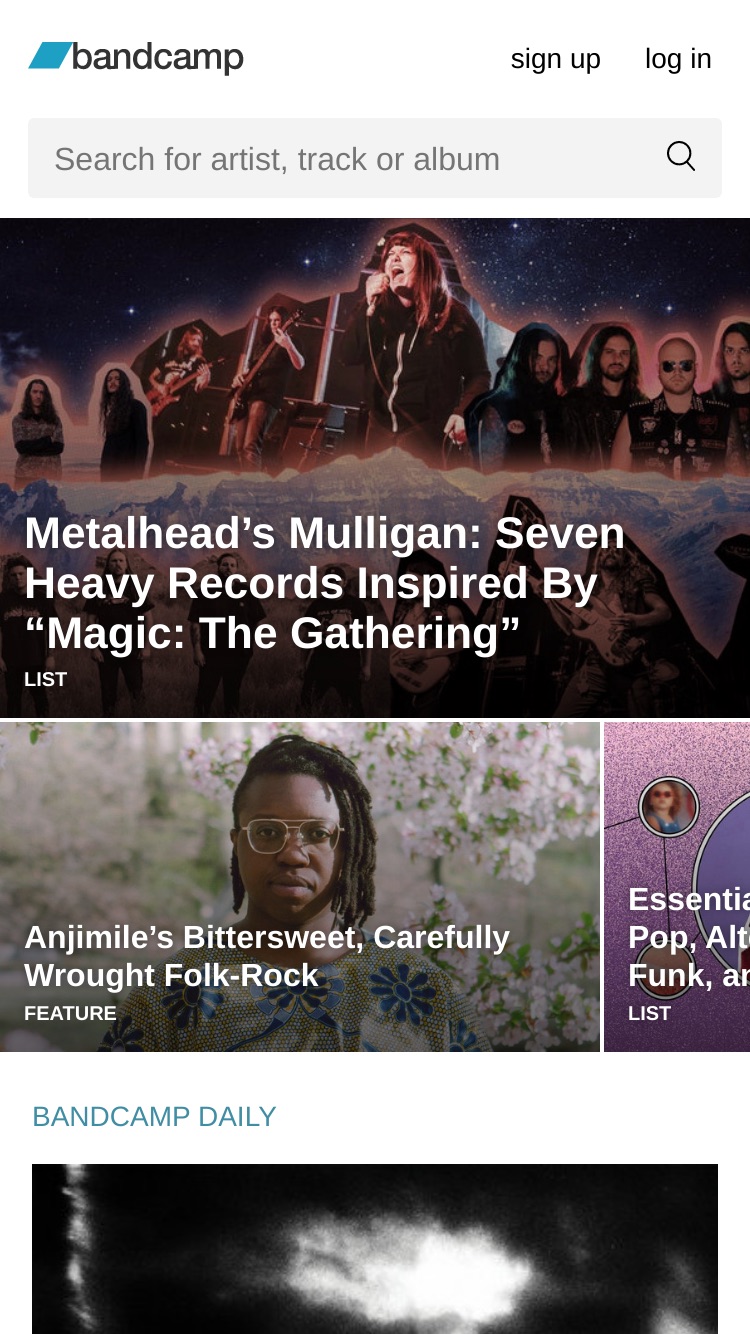Image resolution: width=750 pixels, height=1334 pixels.
Task: Select the red-haired circular avatar on purple card
Action: 668,806
